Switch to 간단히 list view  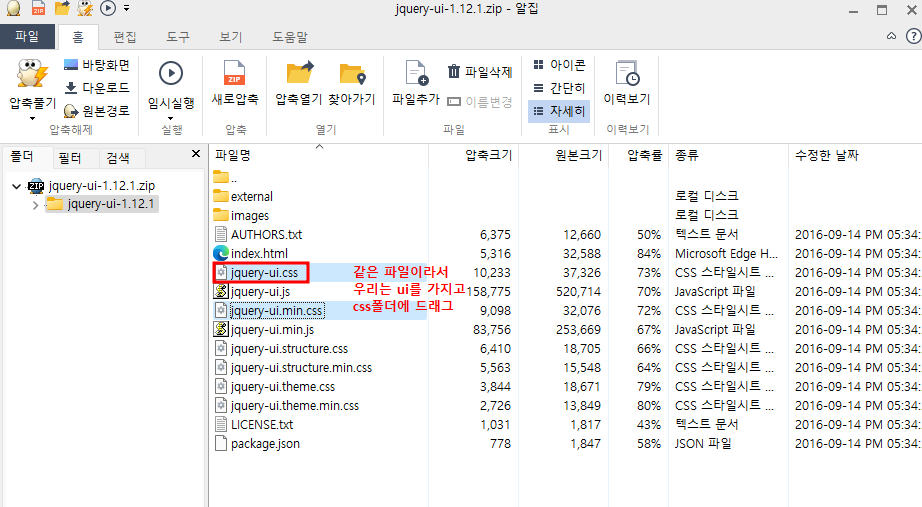[x=559, y=88]
